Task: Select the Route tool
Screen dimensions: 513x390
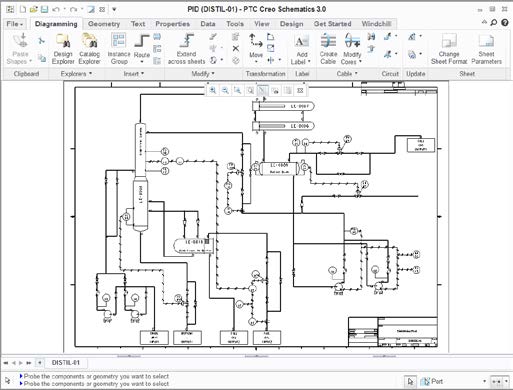Action: (142, 49)
